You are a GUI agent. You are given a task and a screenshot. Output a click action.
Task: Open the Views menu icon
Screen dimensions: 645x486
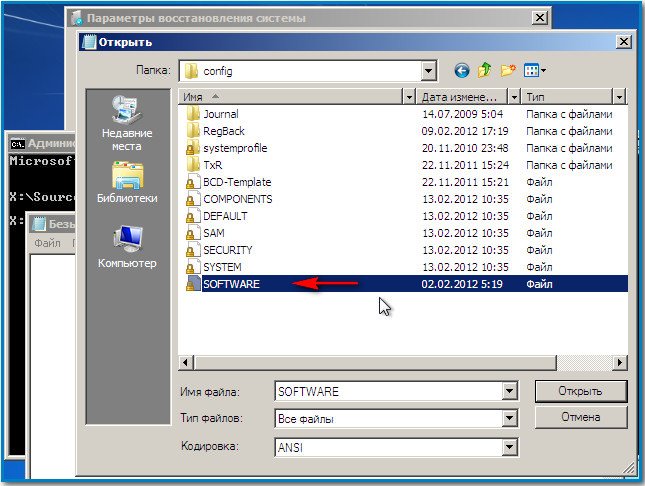535,71
